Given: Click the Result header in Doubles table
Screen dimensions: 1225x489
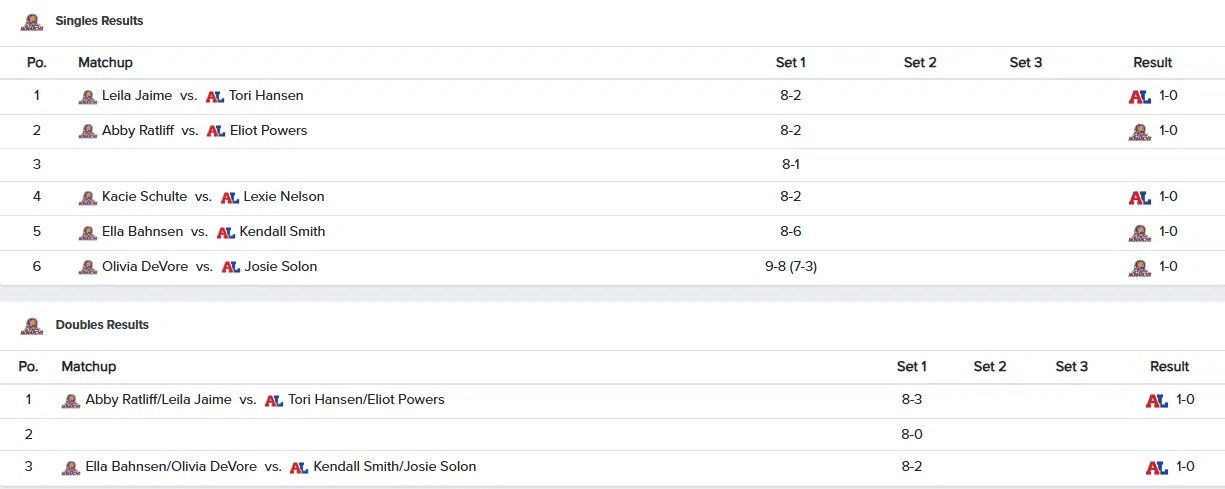Looking at the screenshot, I should click(1169, 367).
